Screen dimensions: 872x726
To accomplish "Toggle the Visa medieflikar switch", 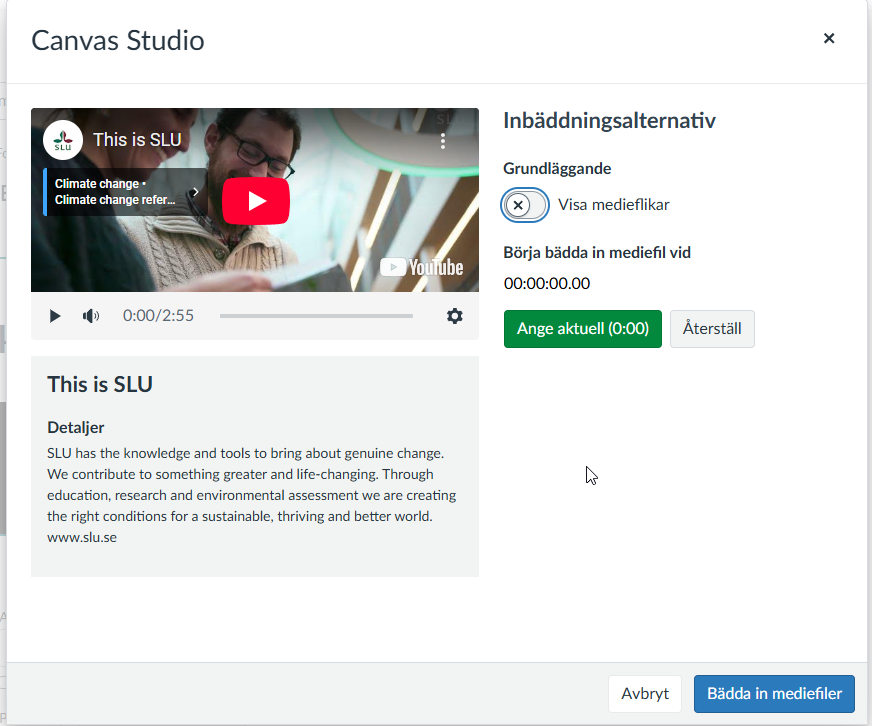I will tap(524, 205).
